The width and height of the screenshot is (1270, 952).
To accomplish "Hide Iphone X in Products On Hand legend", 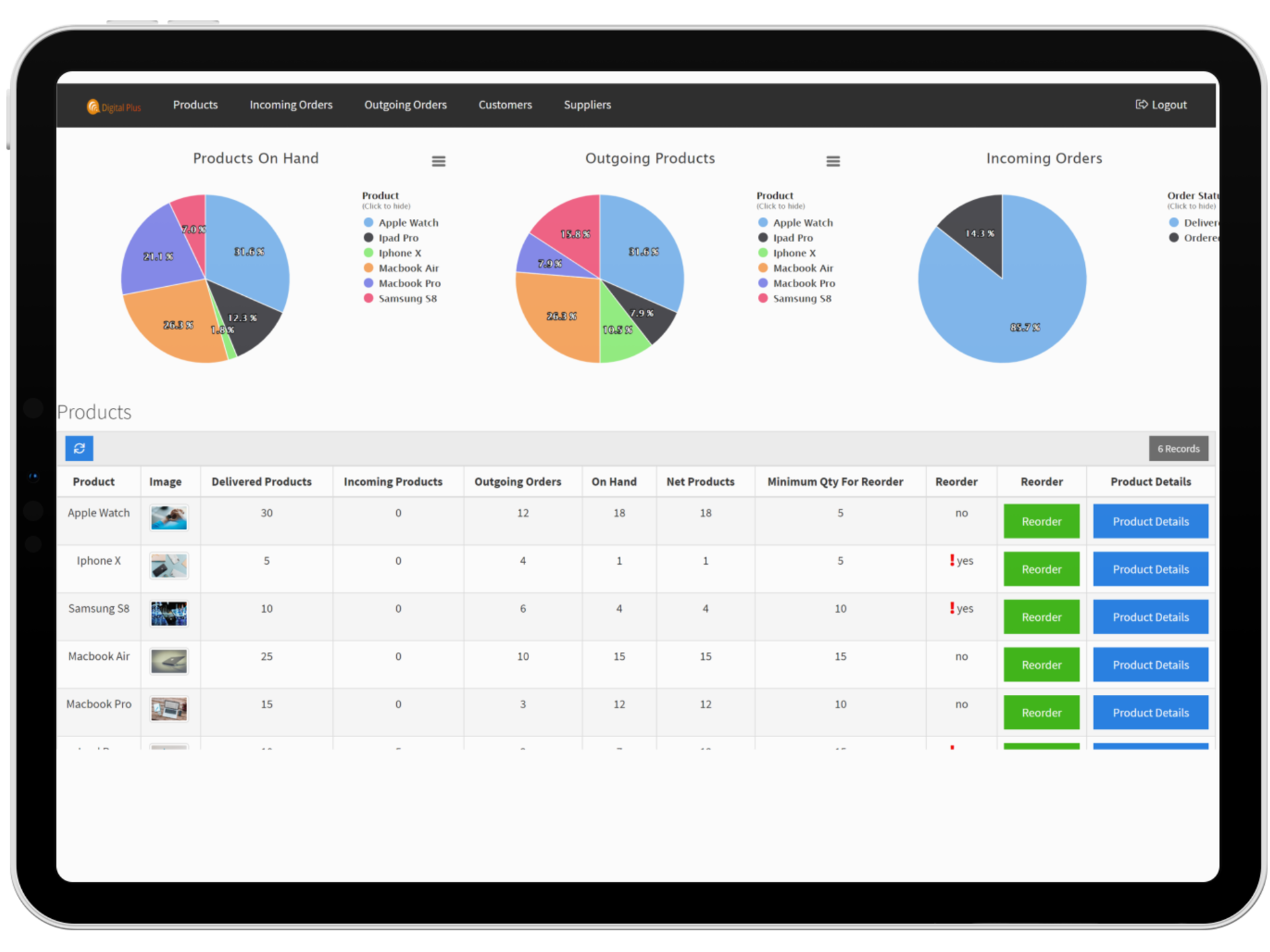I will pyautogui.click(x=392, y=253).
